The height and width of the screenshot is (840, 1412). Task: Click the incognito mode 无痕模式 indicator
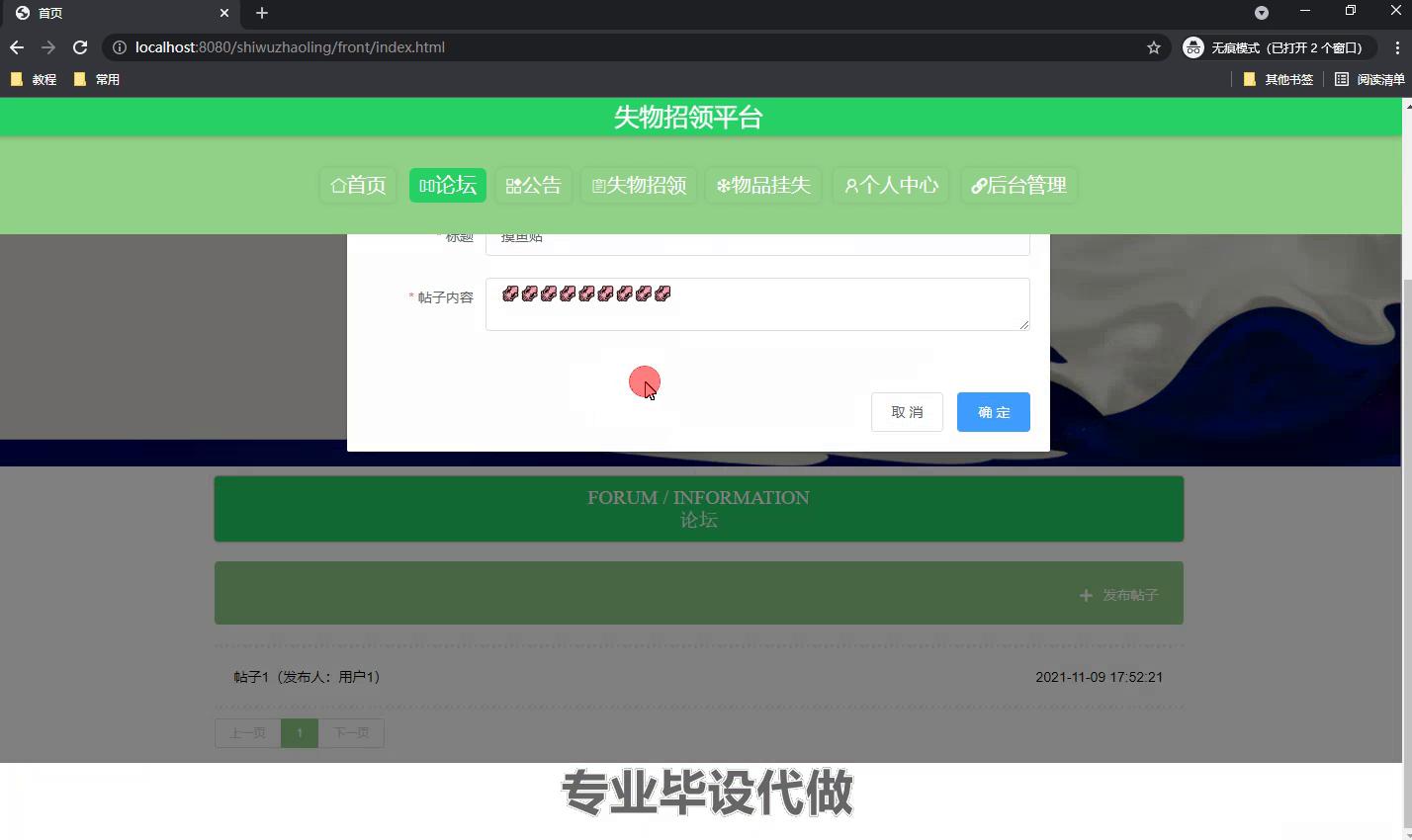[1277, 47]
